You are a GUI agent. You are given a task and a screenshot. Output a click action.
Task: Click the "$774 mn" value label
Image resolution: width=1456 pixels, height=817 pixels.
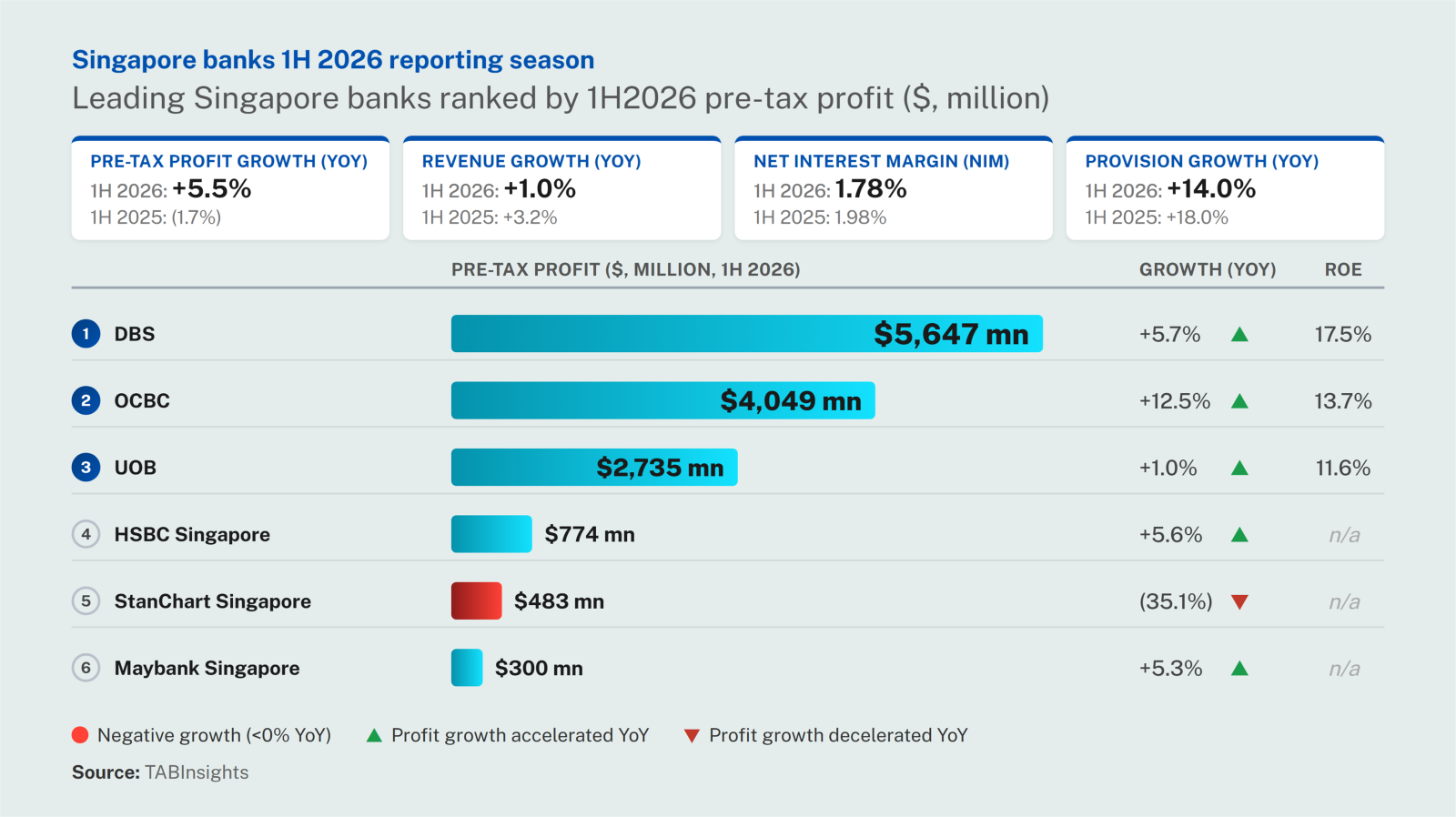590,534
